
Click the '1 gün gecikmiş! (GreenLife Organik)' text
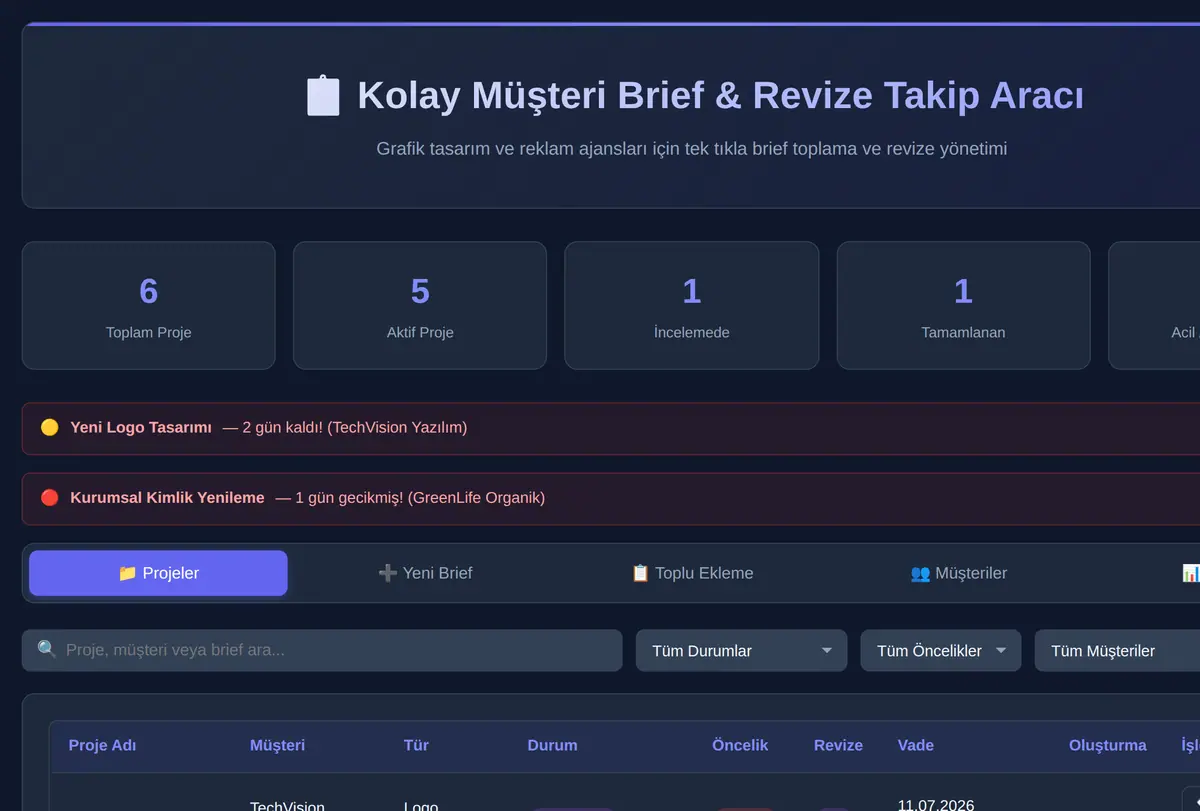pyautogui.click(x=420, y=497)
